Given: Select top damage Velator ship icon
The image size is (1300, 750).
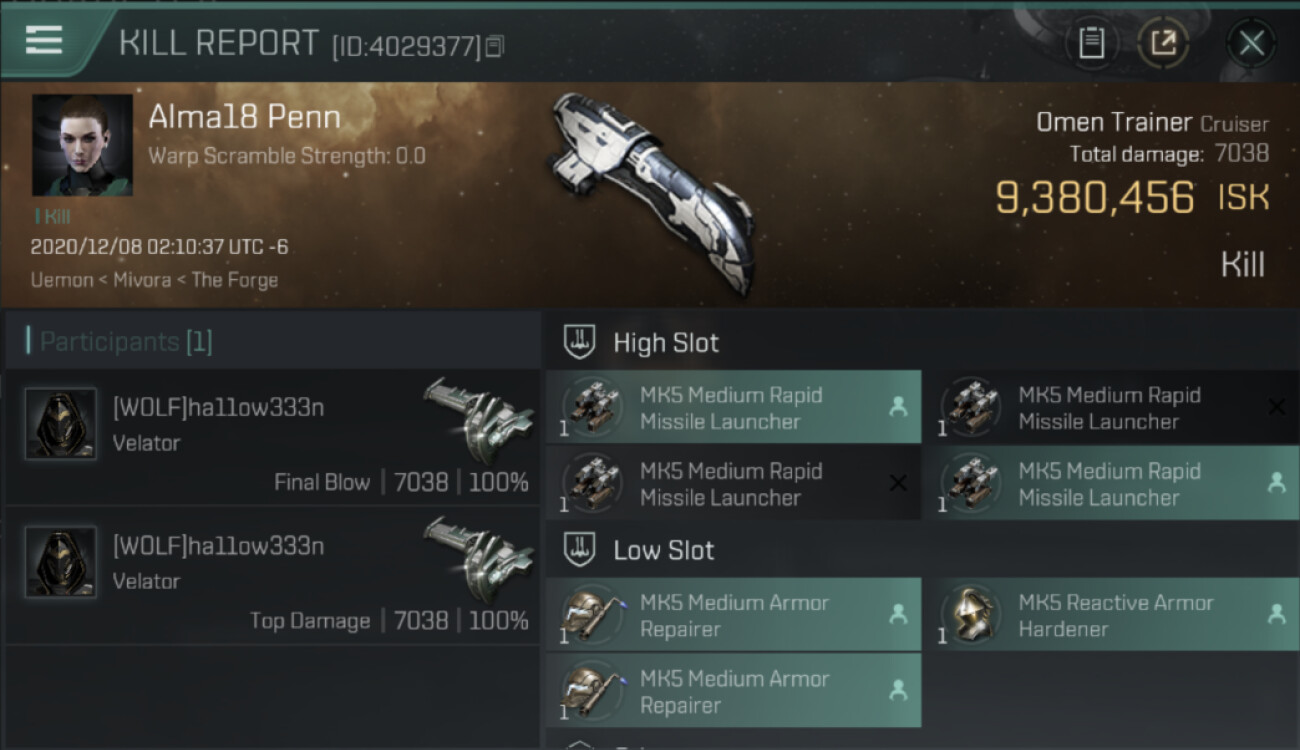Looking at the screenshot, I should [478, 560].
